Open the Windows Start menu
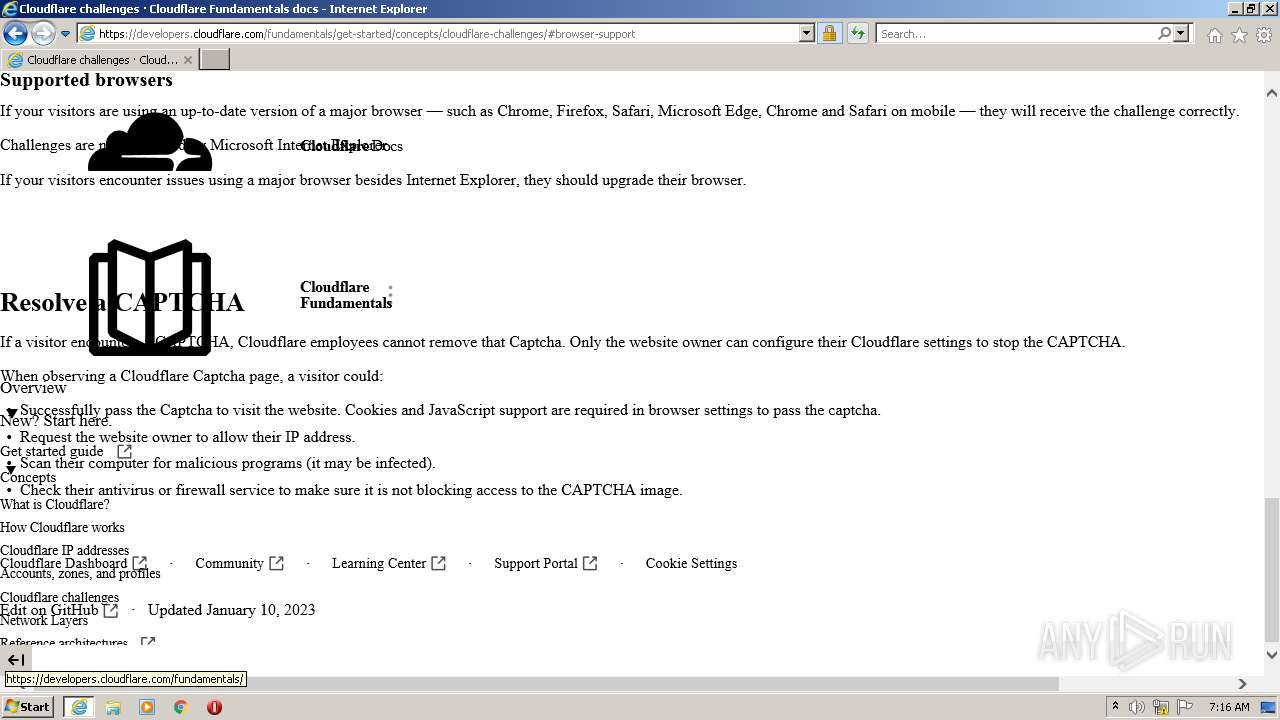 point(28,707)
